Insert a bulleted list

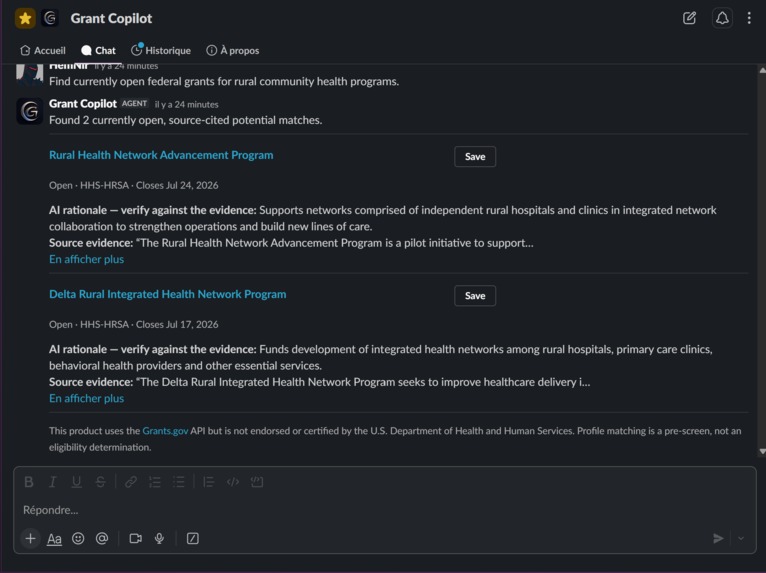tap(179, 482)
